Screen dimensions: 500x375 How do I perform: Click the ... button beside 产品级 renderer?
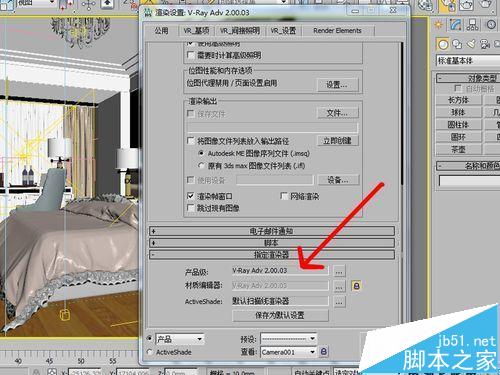(x=339, y=271)
